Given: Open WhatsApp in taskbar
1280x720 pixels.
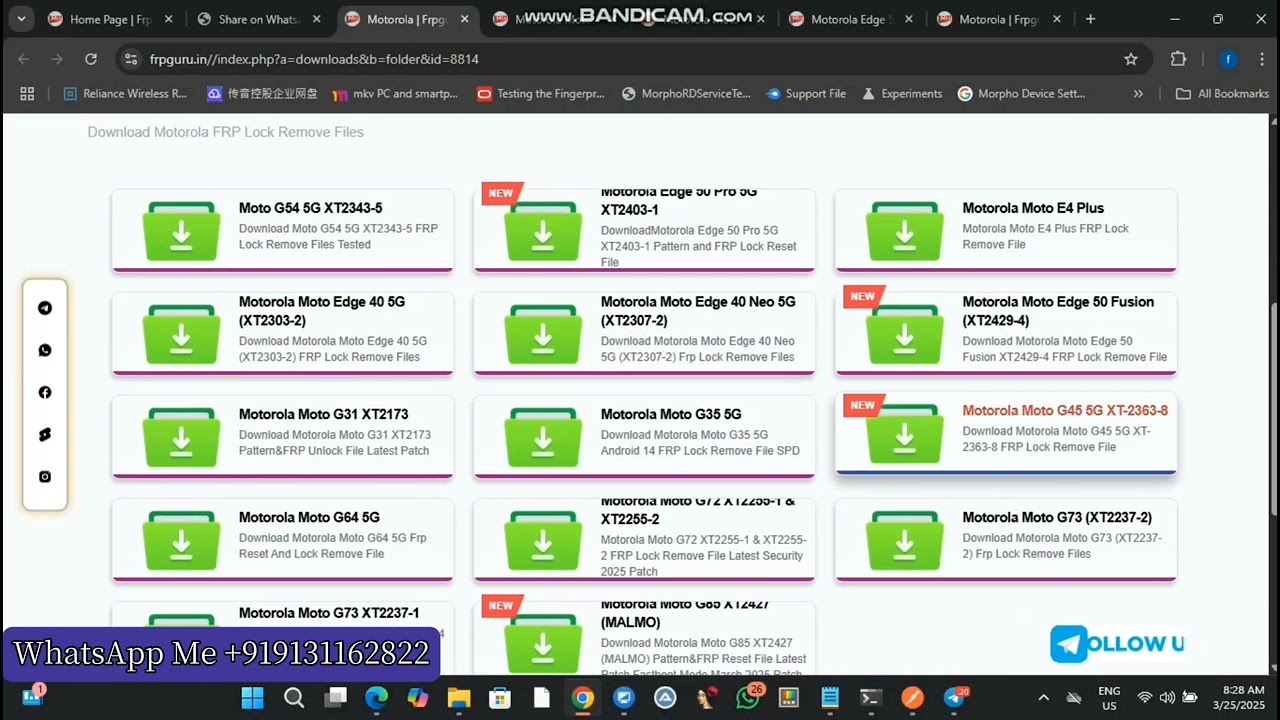Looking at the screenshot, I should (747, 698).
